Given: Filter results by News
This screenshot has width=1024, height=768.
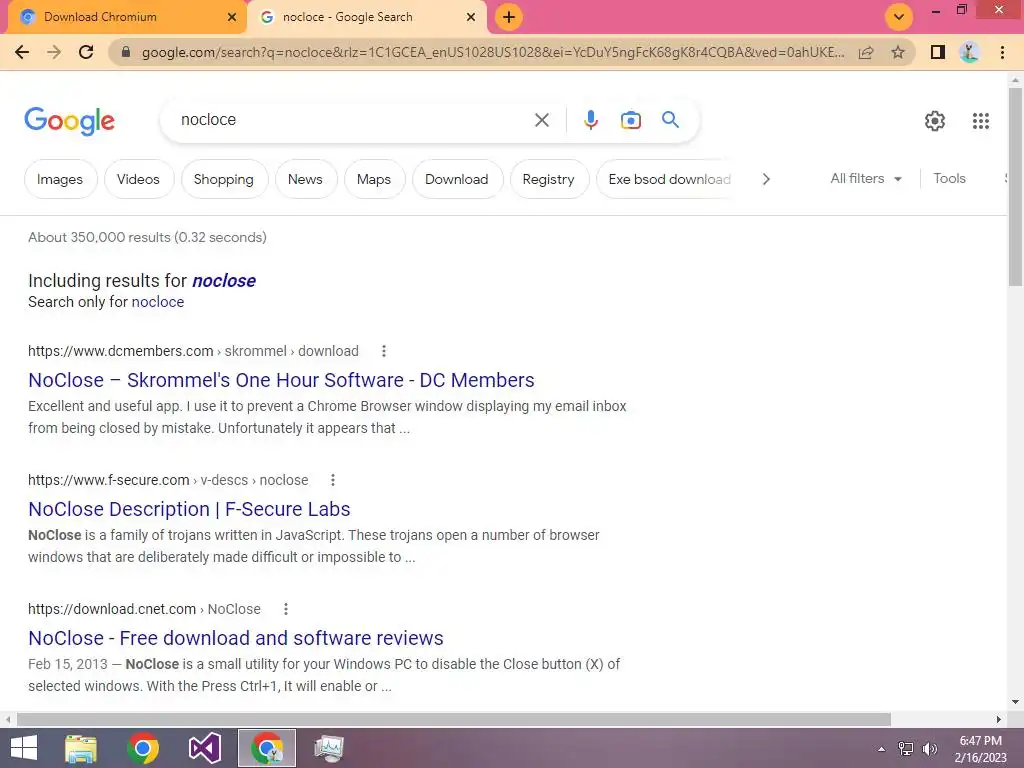Looking at the screenshot, I should [305, 179].
